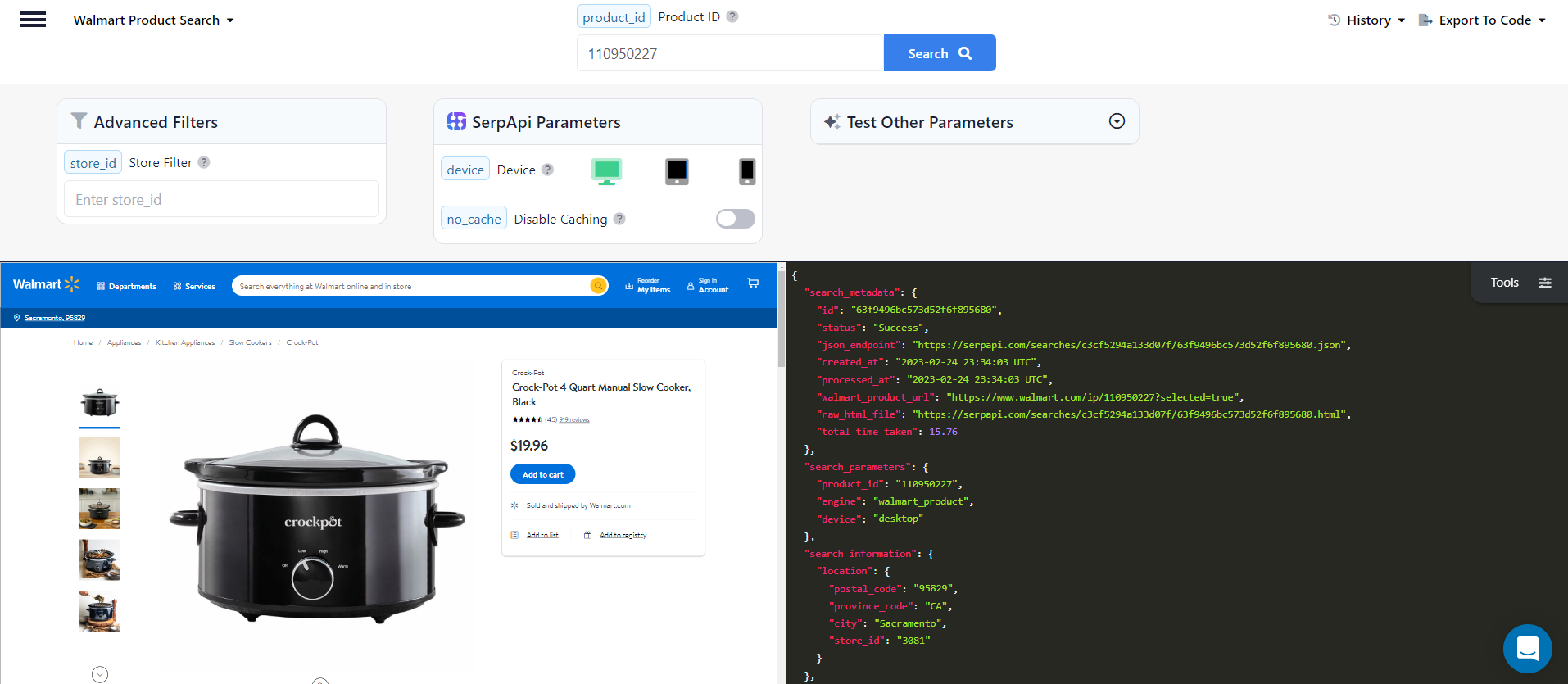
Task: Select the third product thumbnail
Action: 100,509
